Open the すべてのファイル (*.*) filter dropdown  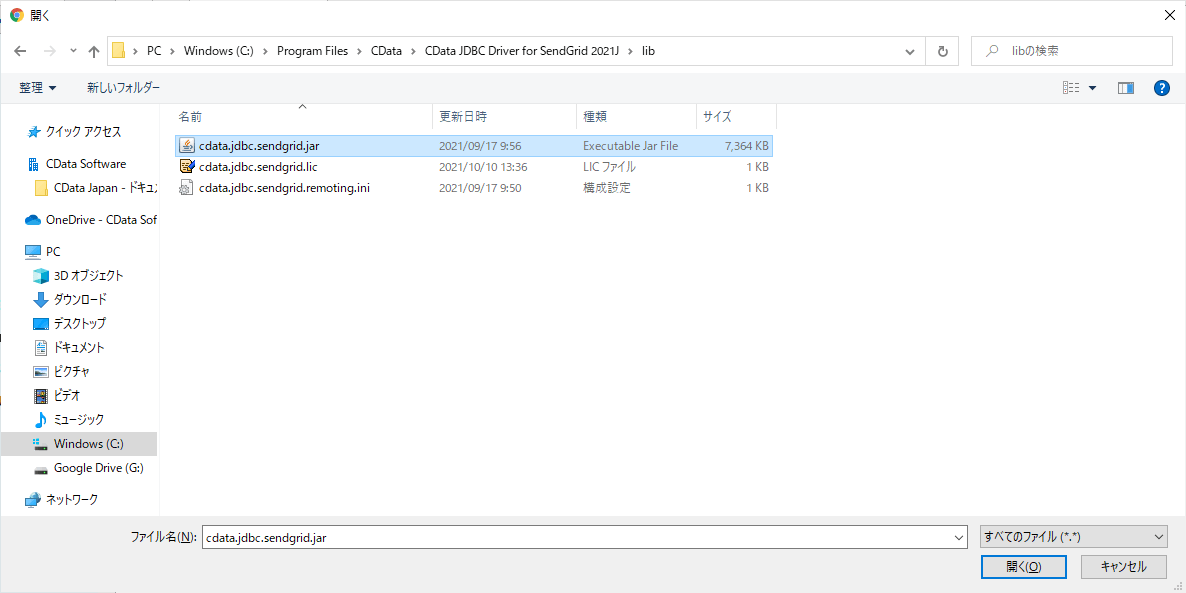tap(1073, 537)
